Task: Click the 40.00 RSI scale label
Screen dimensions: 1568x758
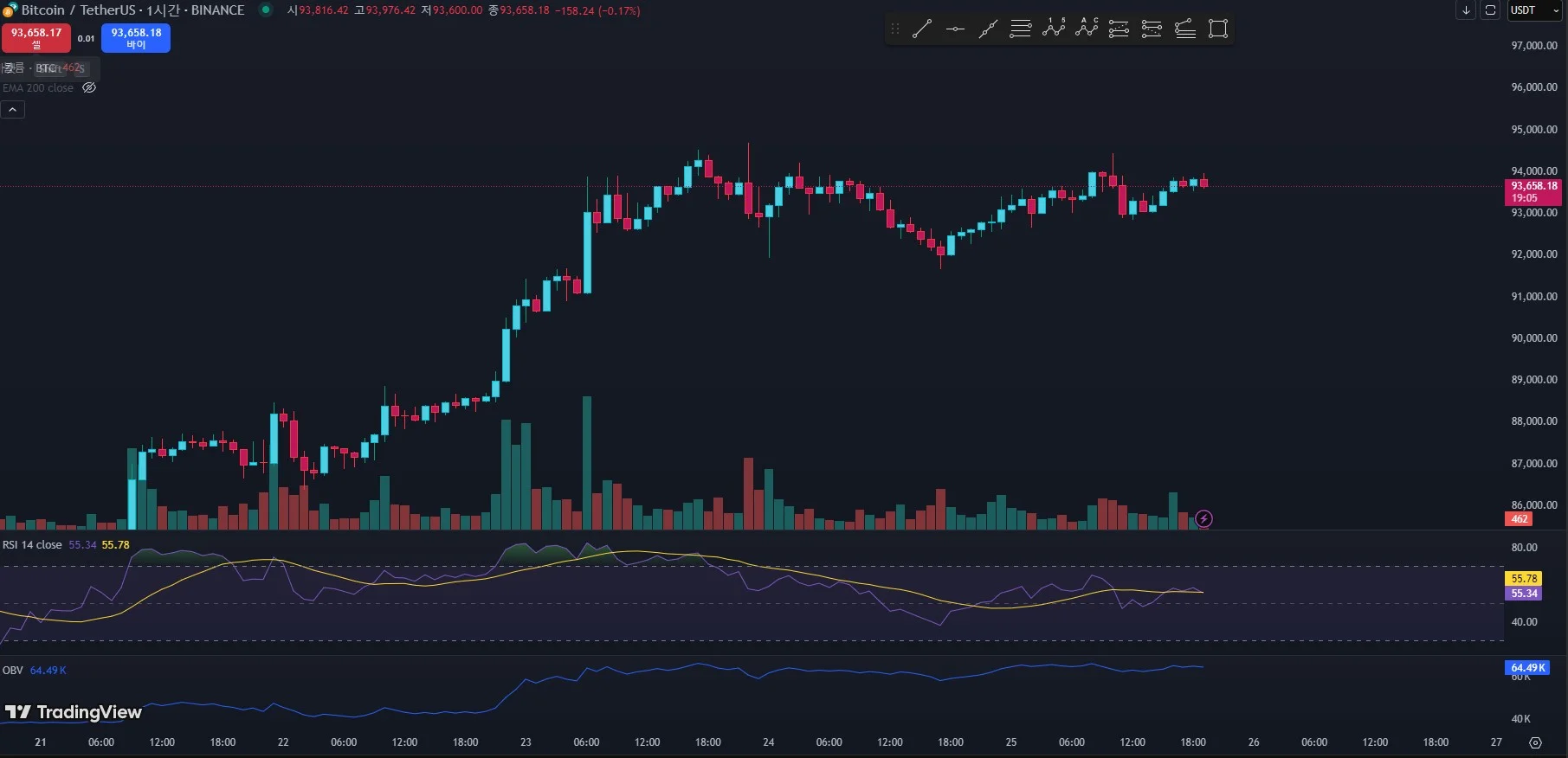Action: click(x=1525, y=622)
